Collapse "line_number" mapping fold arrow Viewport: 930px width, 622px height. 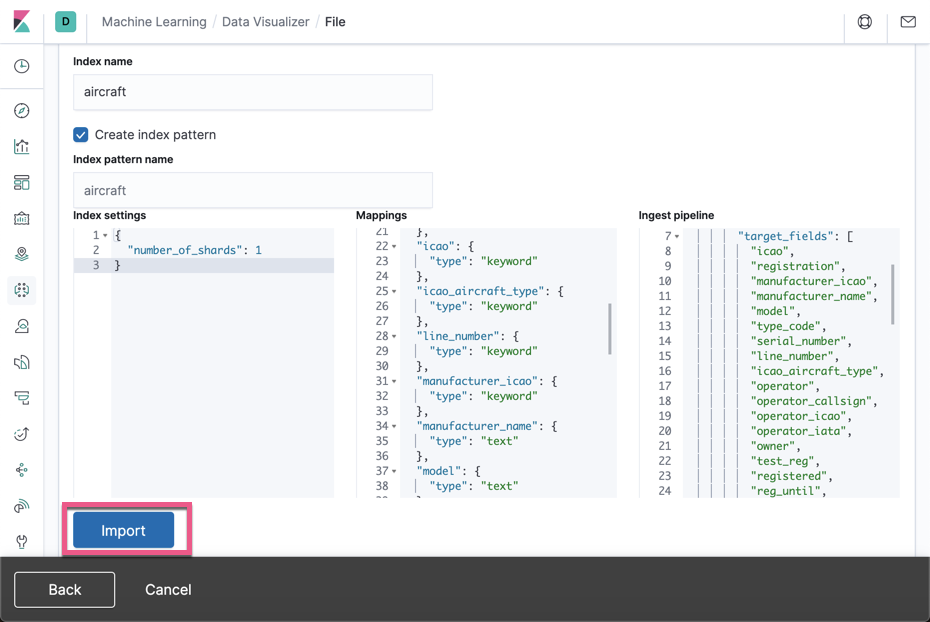(394, 336)
